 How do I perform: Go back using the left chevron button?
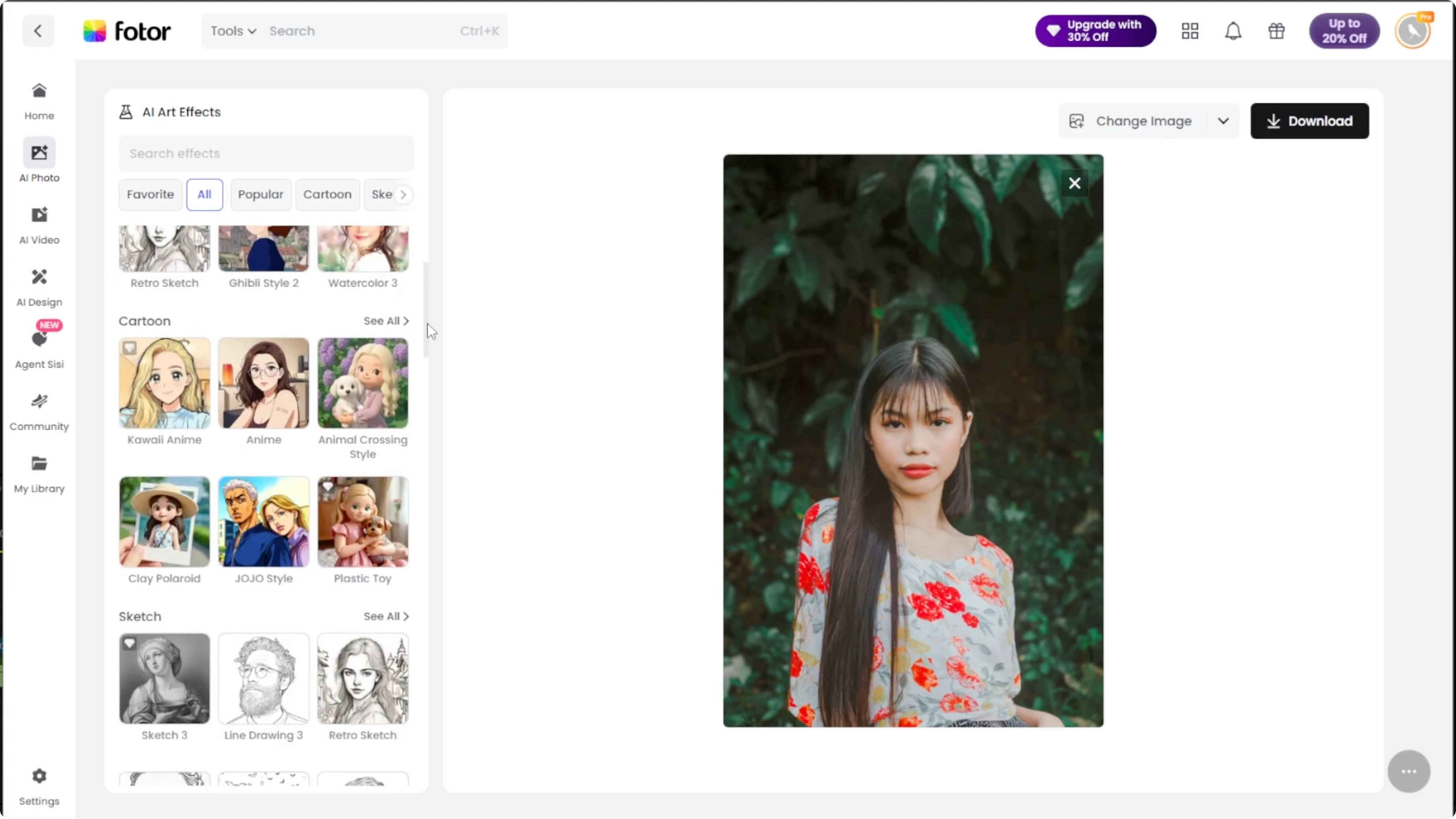pyautogui.click(x=38, y=31)
